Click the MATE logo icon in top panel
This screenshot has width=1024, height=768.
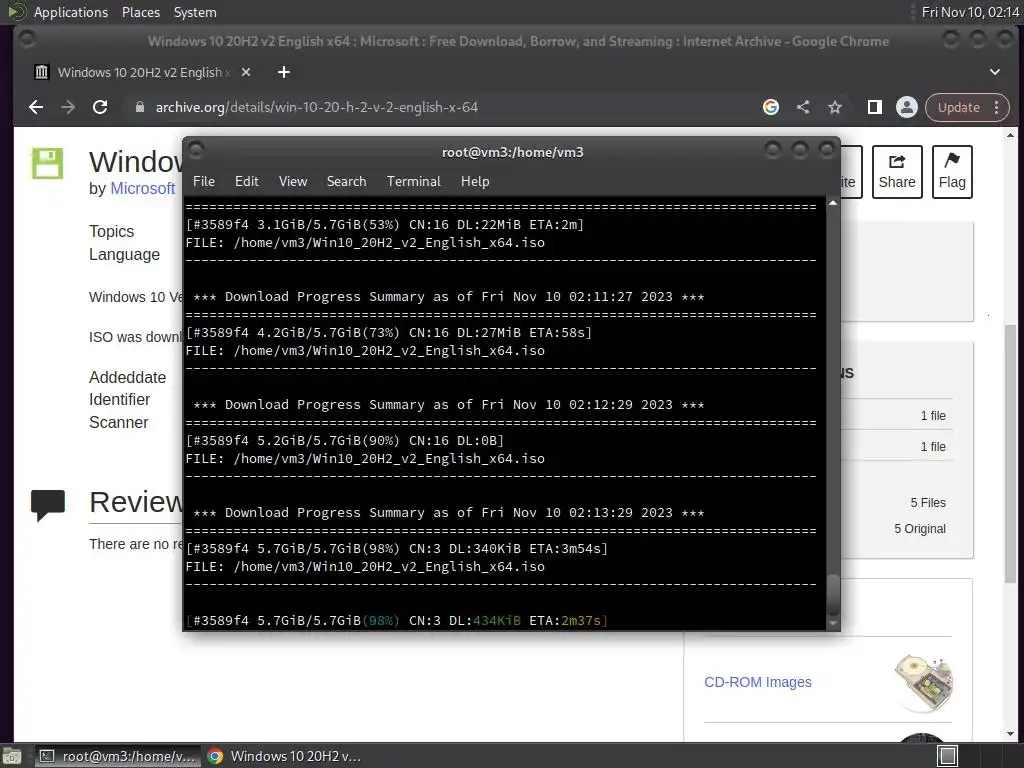coord(16,12)
